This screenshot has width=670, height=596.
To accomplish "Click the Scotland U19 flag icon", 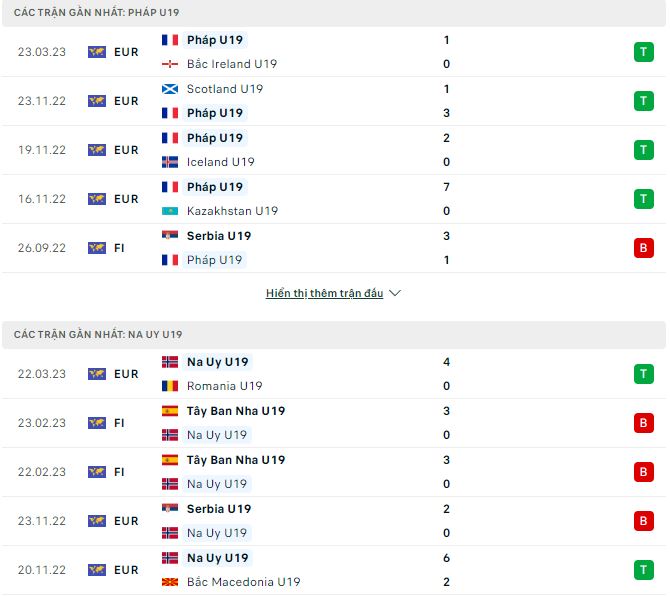I will [170, 89].
